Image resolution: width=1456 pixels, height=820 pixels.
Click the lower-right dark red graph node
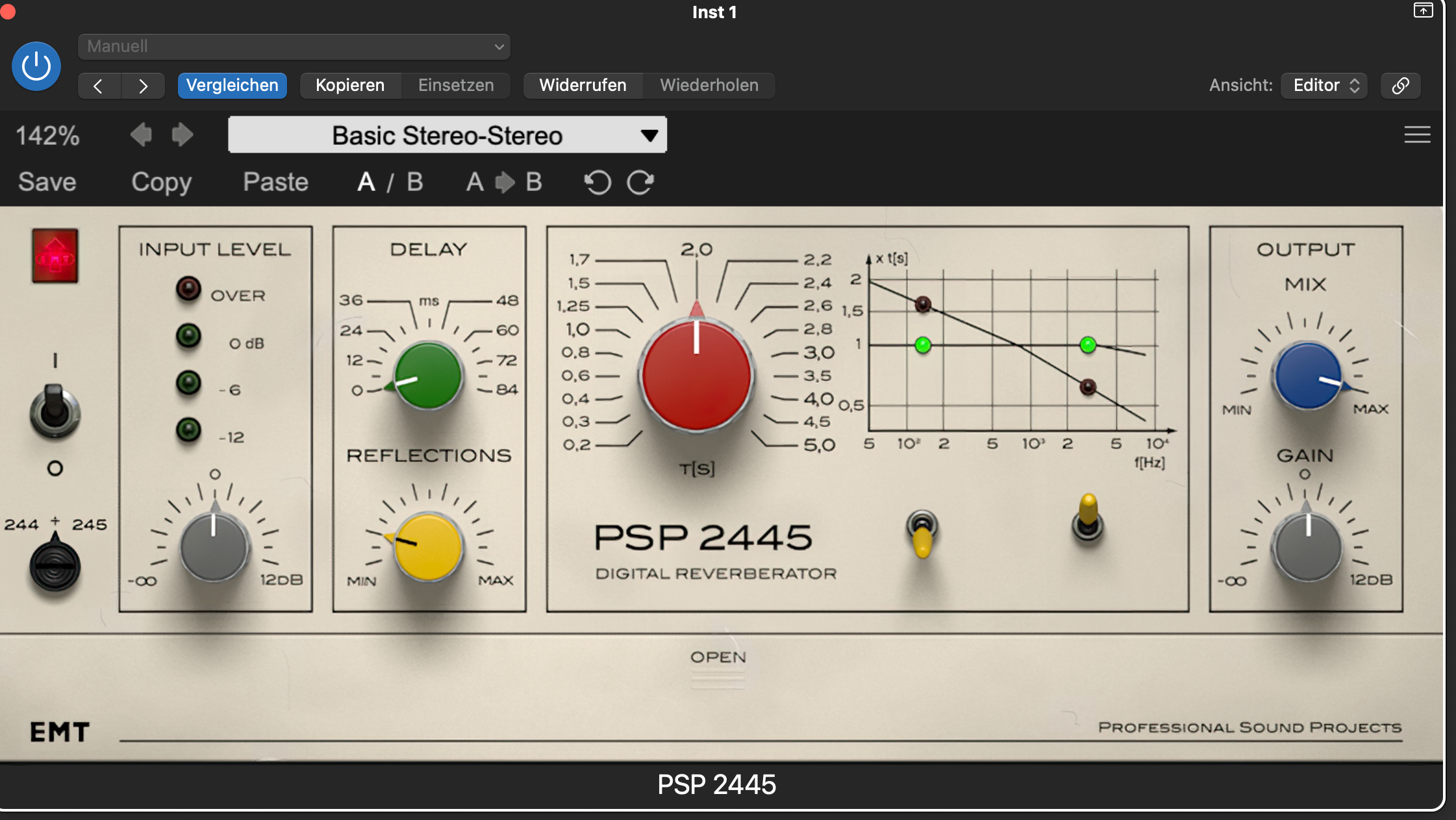pos(1088,387)
